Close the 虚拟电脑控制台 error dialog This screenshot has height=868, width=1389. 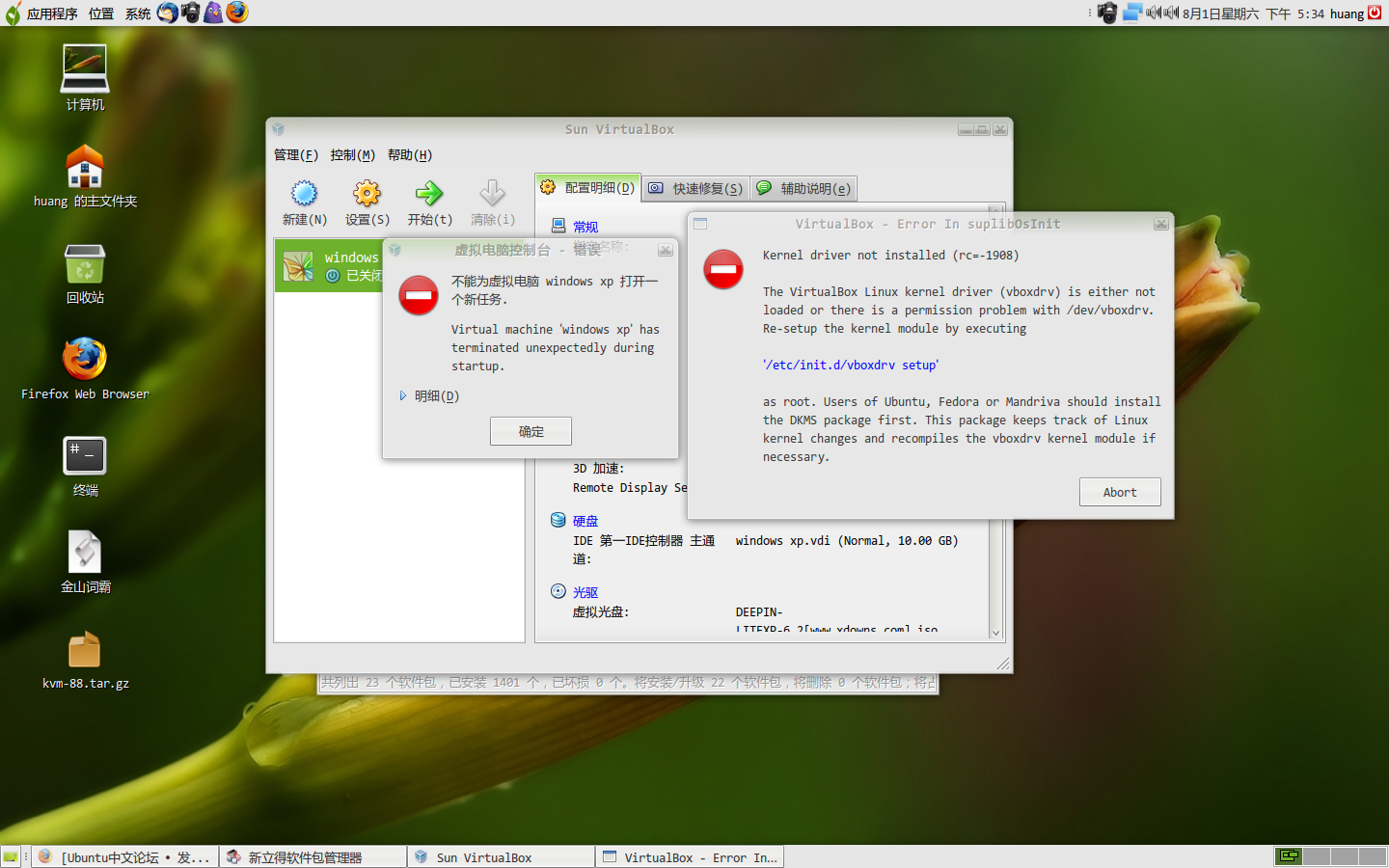pyautogui.click(x=666, y=250)
